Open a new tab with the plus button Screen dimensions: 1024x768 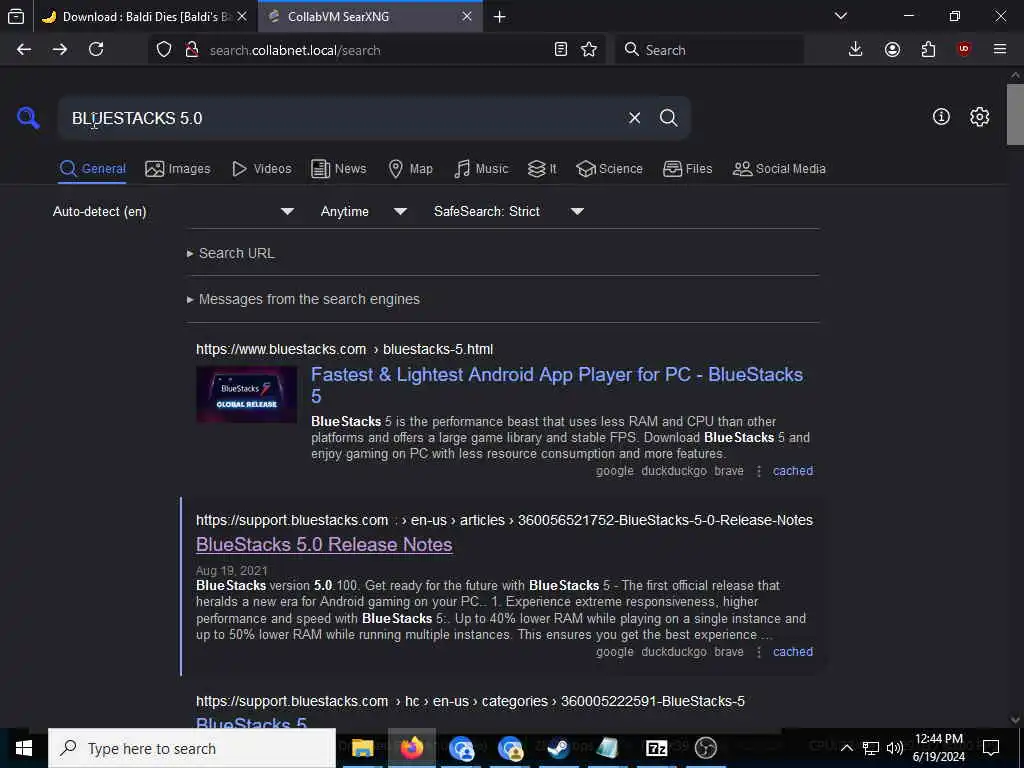click(500, 17)
